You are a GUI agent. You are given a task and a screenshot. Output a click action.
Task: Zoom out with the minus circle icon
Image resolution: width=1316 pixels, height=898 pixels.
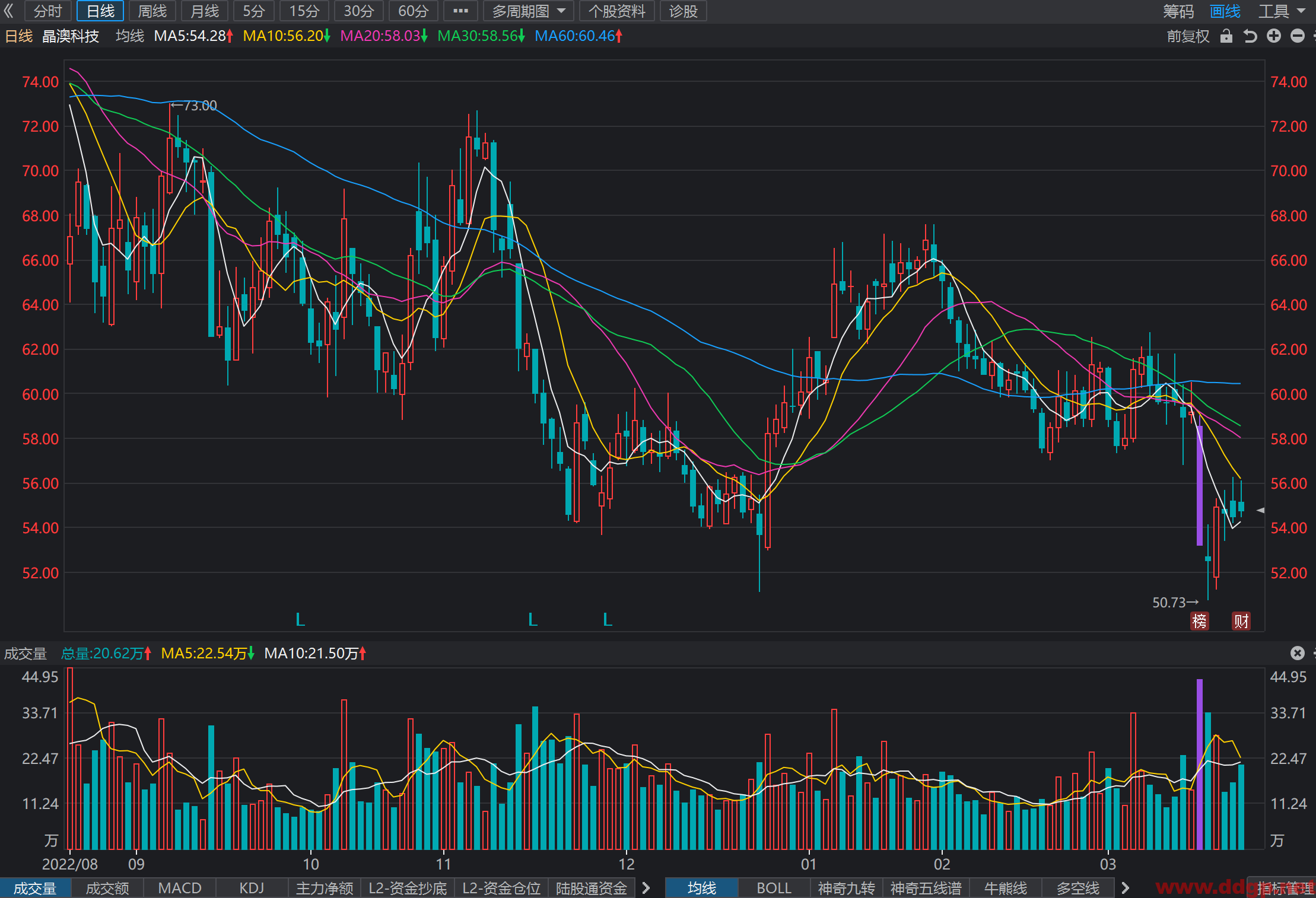tap(1298, 36)
